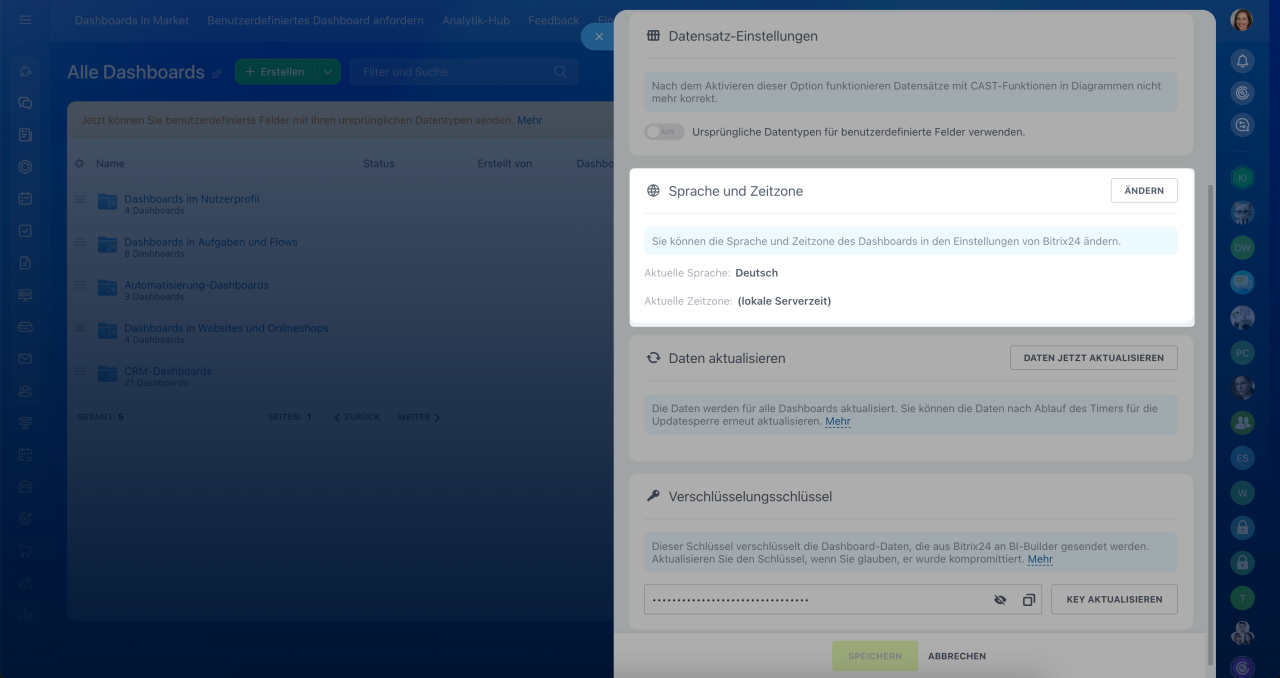This screenshot has width=1280, height=678.
Task: Click the Status column header
Action: [379, 163]
